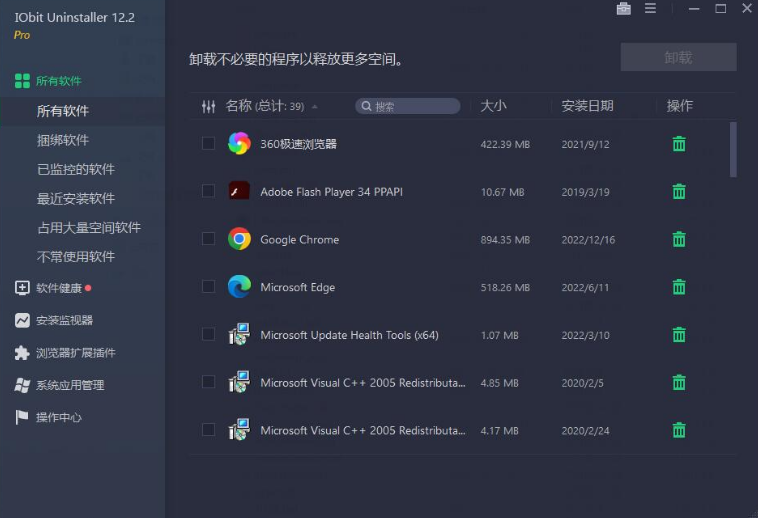Open 不常使用软件 in the sidebar
The height and width of the screenshot is (518, 758).
(76, 256)
